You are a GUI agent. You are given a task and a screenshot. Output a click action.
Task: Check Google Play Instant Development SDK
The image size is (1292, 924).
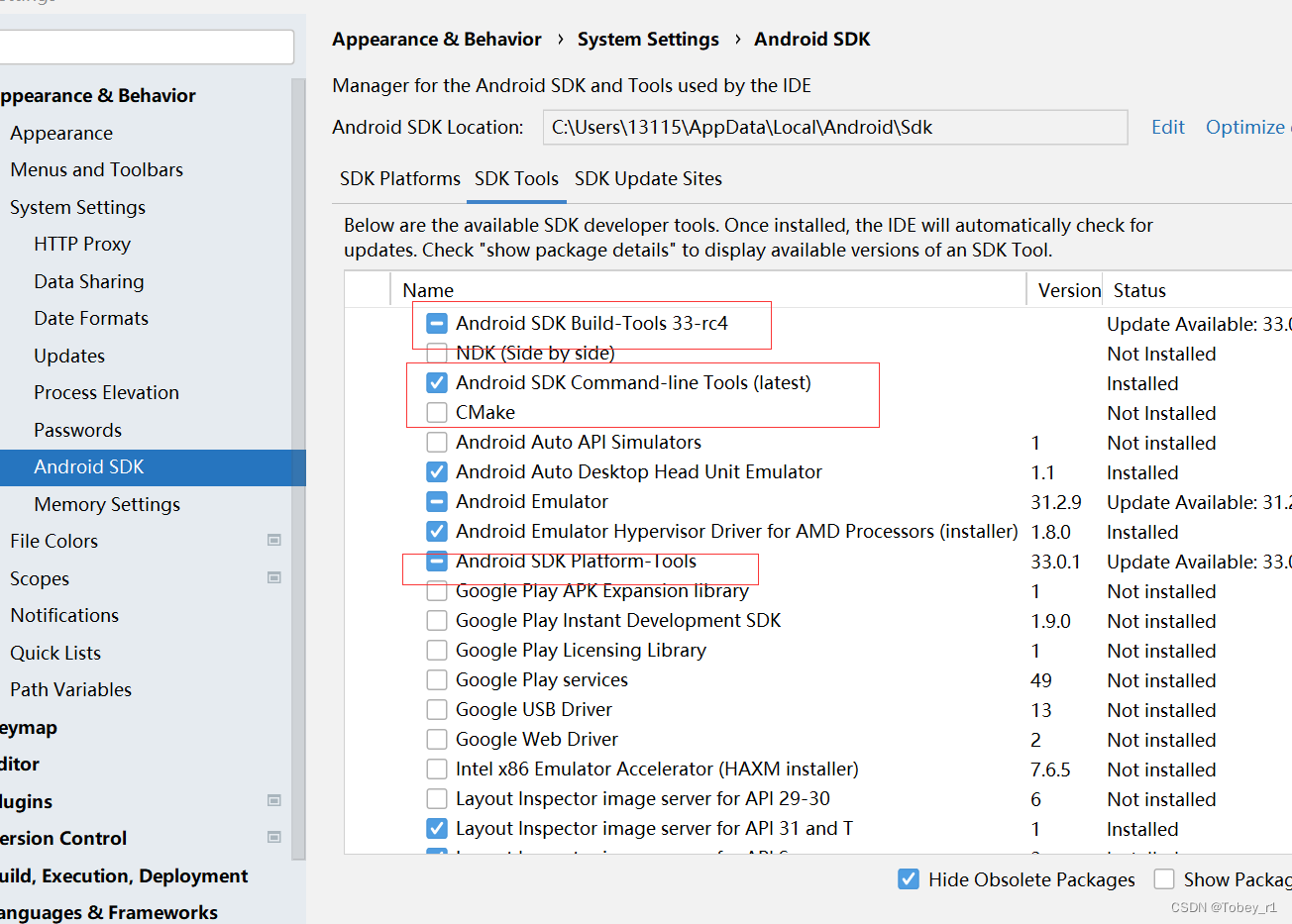437,620
